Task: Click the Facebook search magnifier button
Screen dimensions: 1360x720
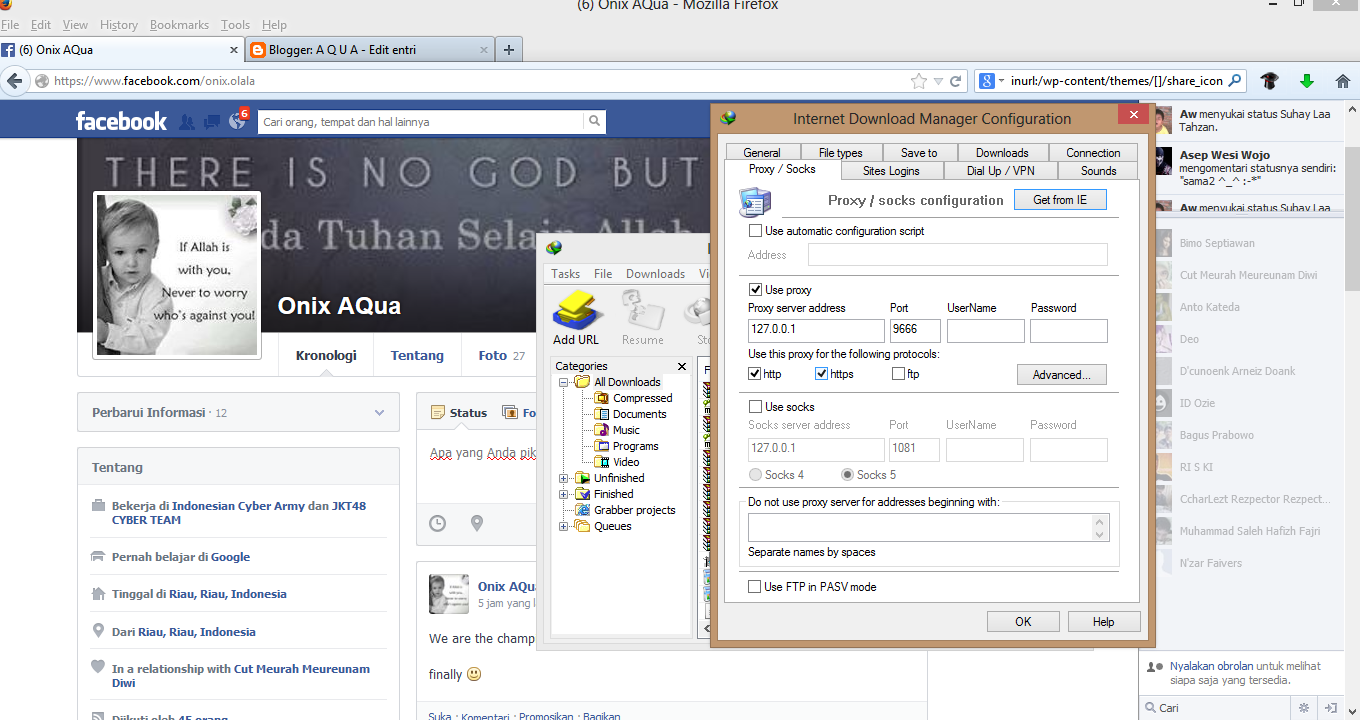Action: pos(594,122)
